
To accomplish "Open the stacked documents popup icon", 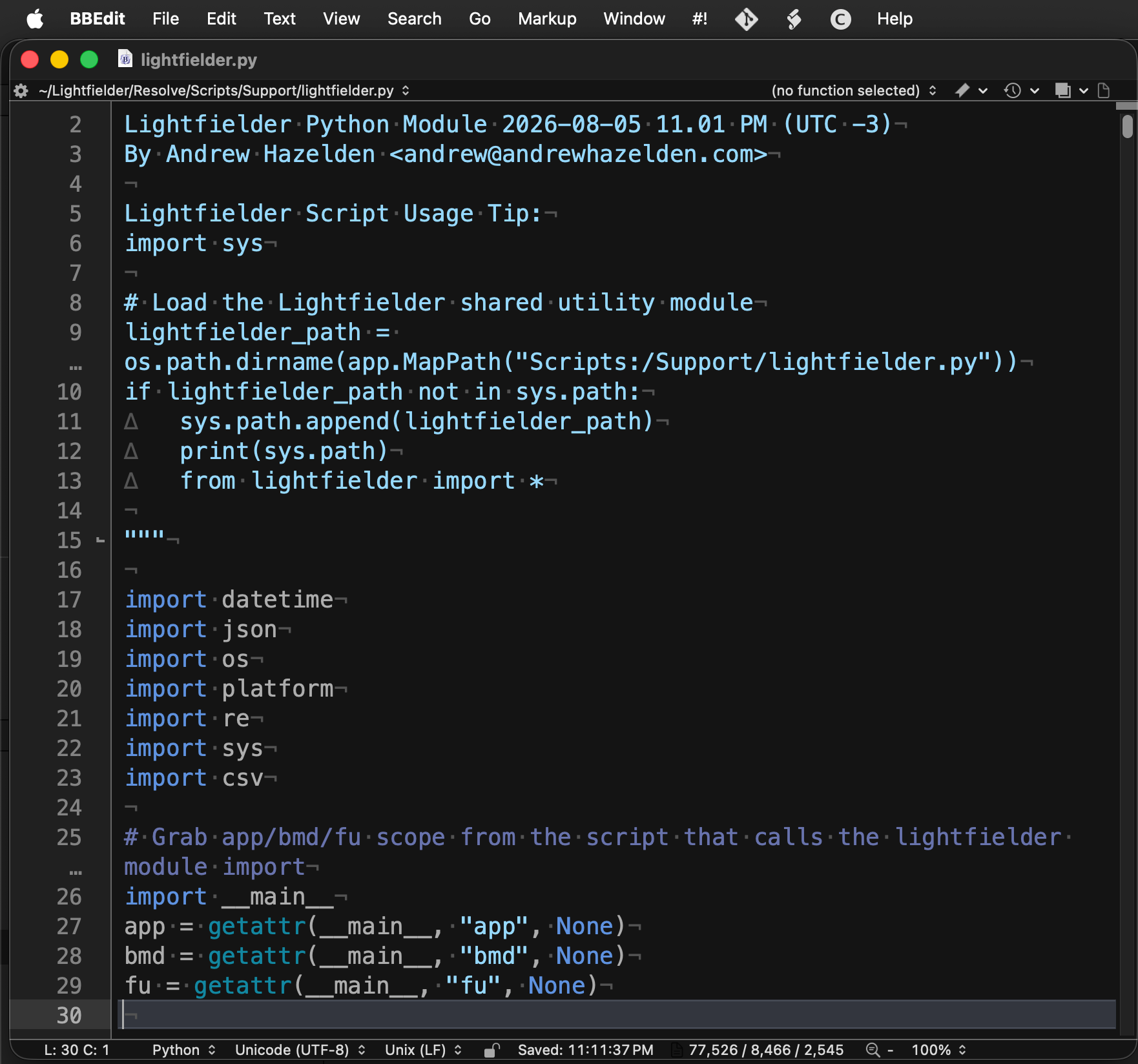I will 1071,90.
